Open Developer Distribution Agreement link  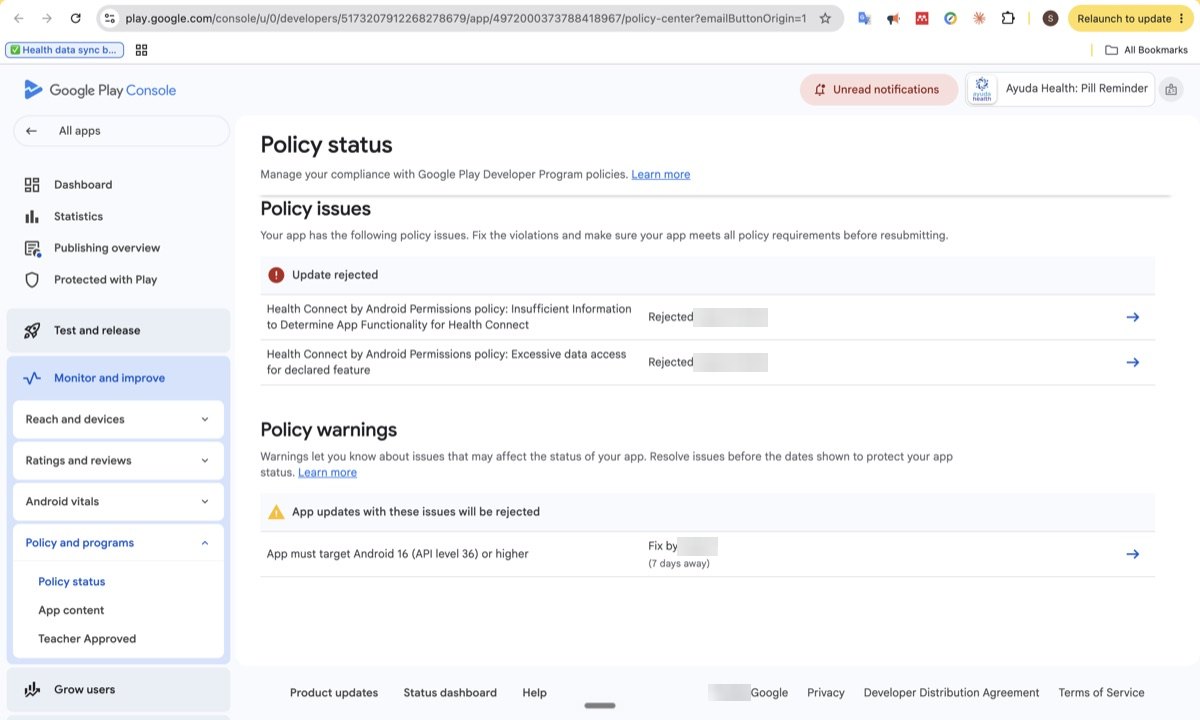pyautogui.click(x=951, y=692)
